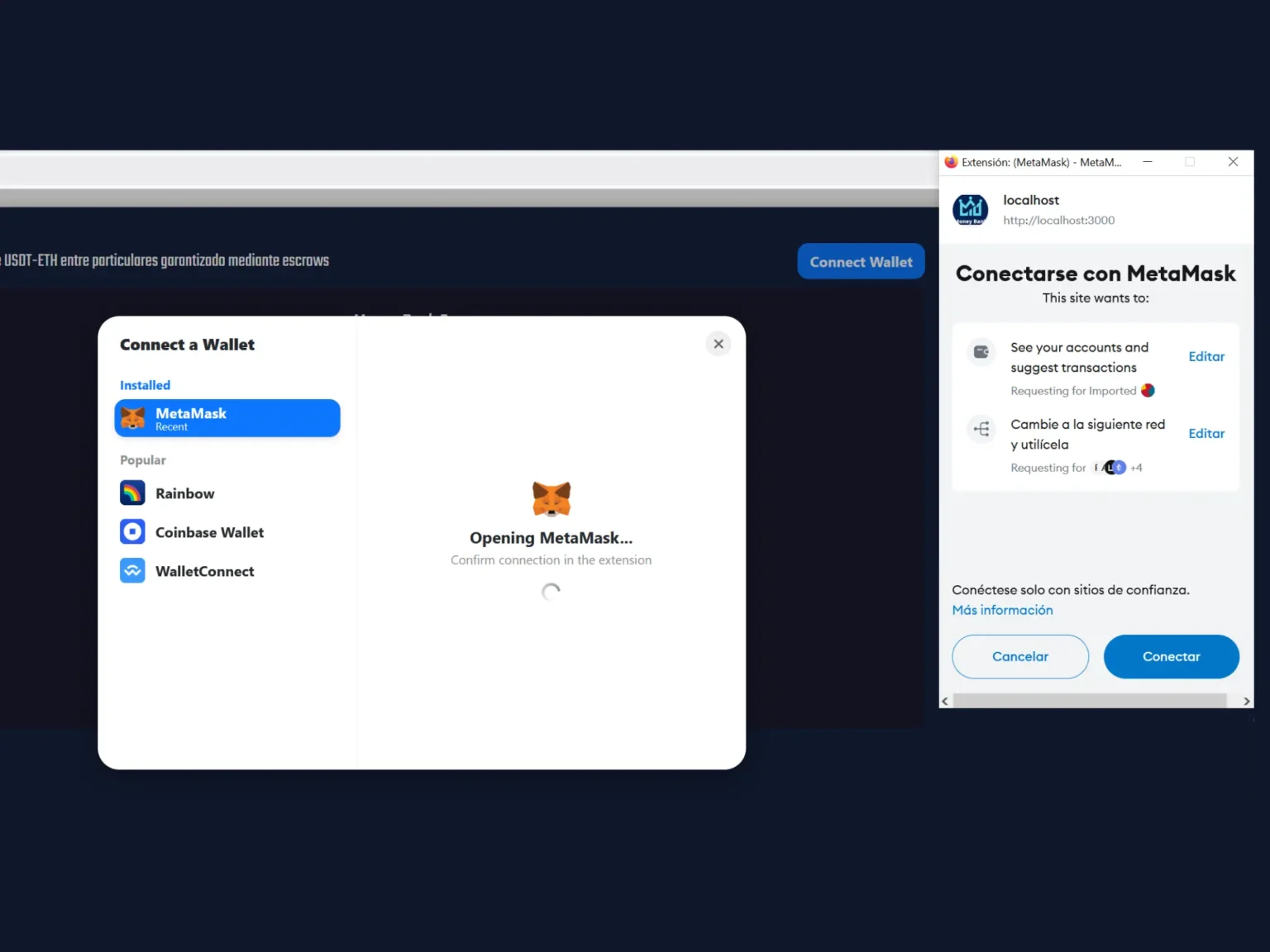Image resolution: width=1270 pixels, height=952 pixels.
Task: Click the Coinbase Wallet icon
Action: click(x=132, y=532)
